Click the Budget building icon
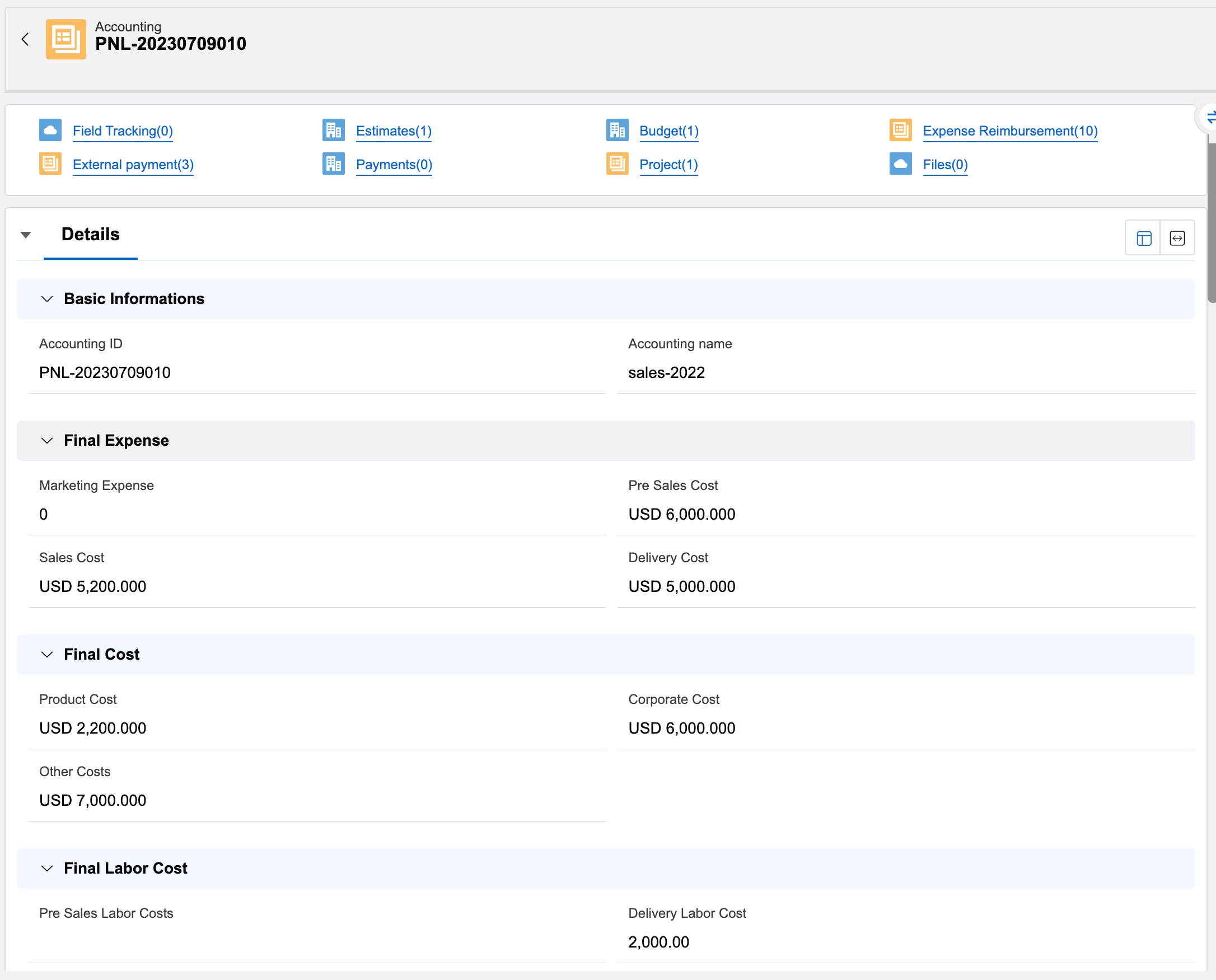This screenshot has width=1216, height=980. click(617, 130)
